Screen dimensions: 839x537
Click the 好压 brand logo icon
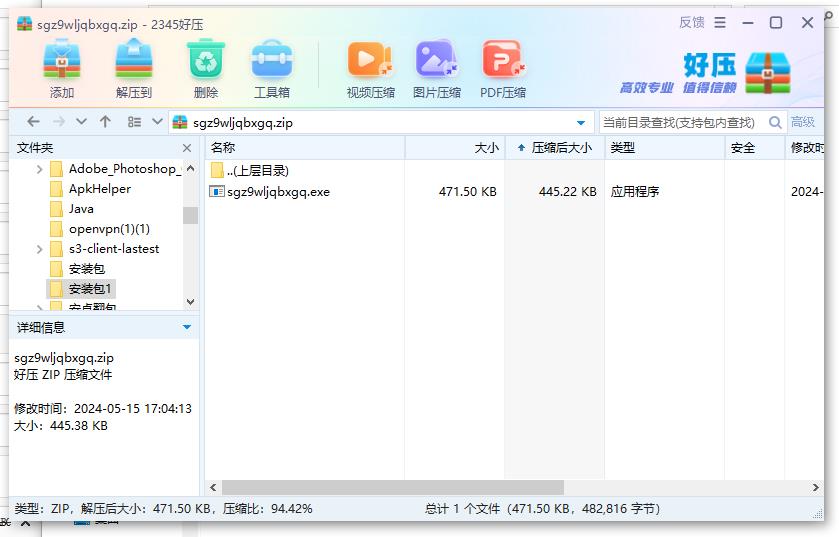click(x=768, y=73)
